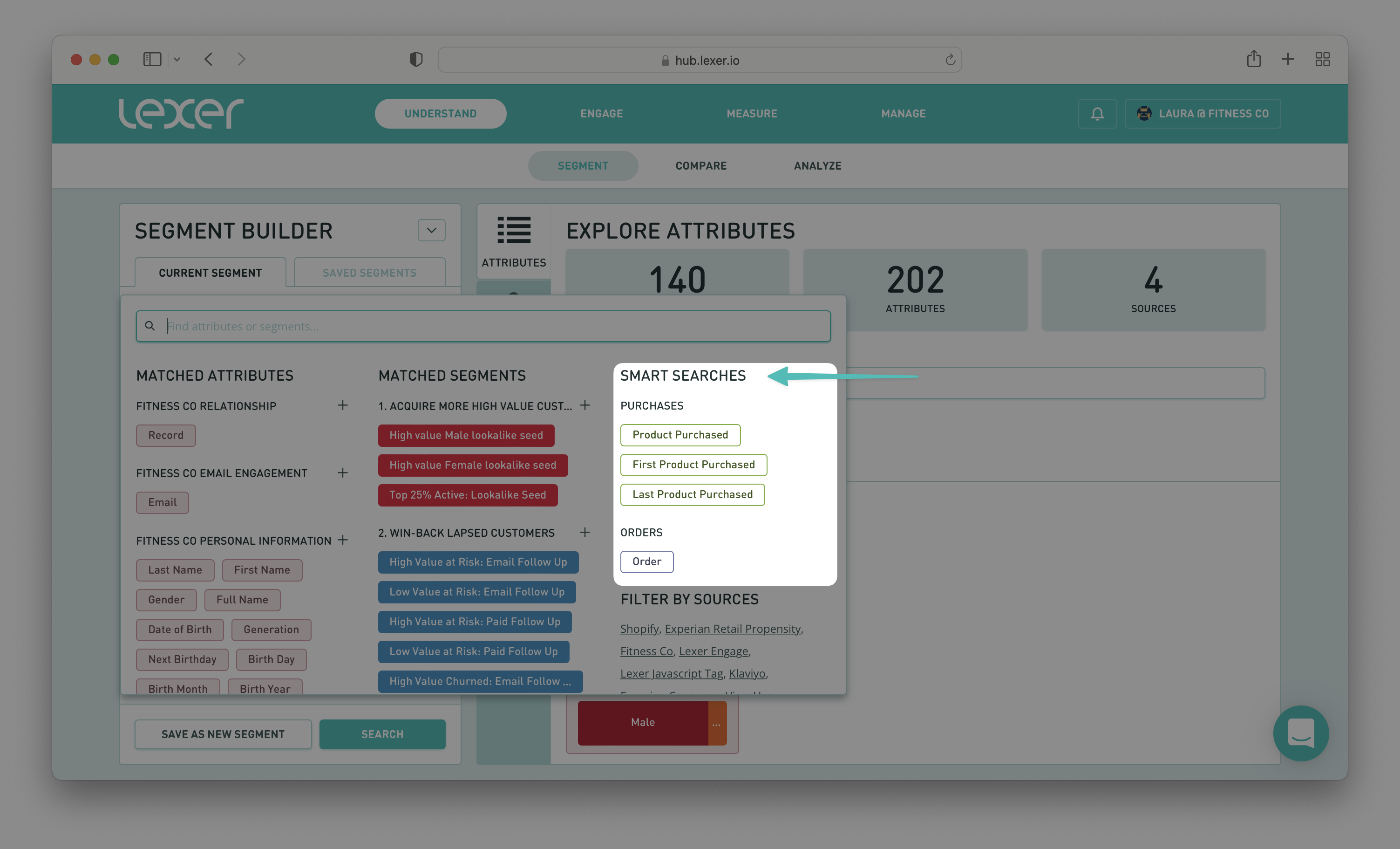Click the Male options ellipsis
This screenshot has height=849, width=1400.
pyautogui.click(x=716, y=723)
